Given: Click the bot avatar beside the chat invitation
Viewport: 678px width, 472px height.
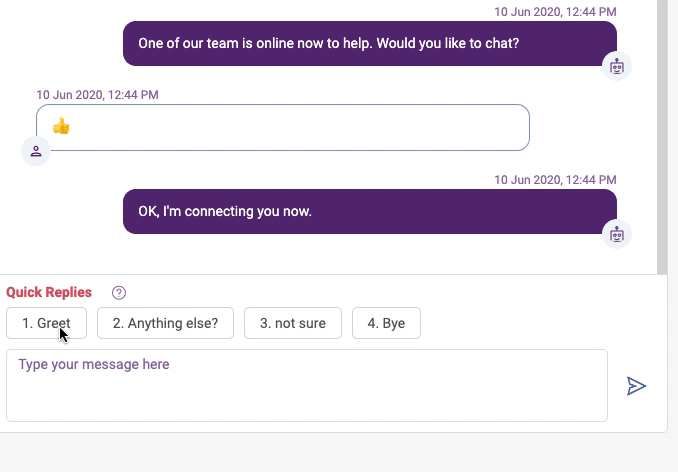Looking at the screenshot, I should pyautogui.click(x=617, y=67).
